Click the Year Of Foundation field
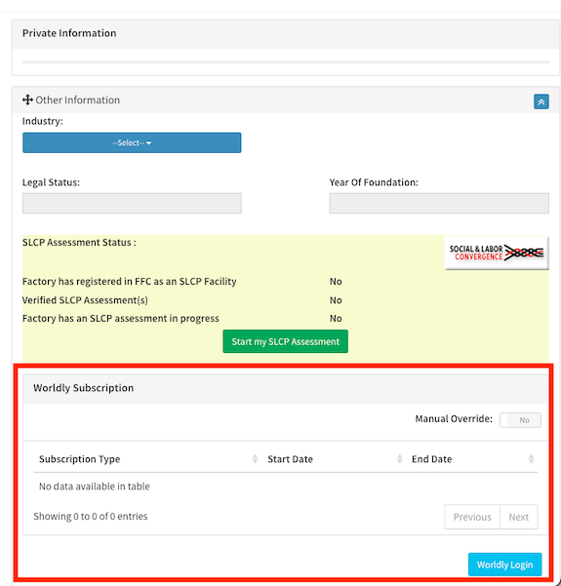This screenshot has width=561, height=586. (x=439, y=203)
